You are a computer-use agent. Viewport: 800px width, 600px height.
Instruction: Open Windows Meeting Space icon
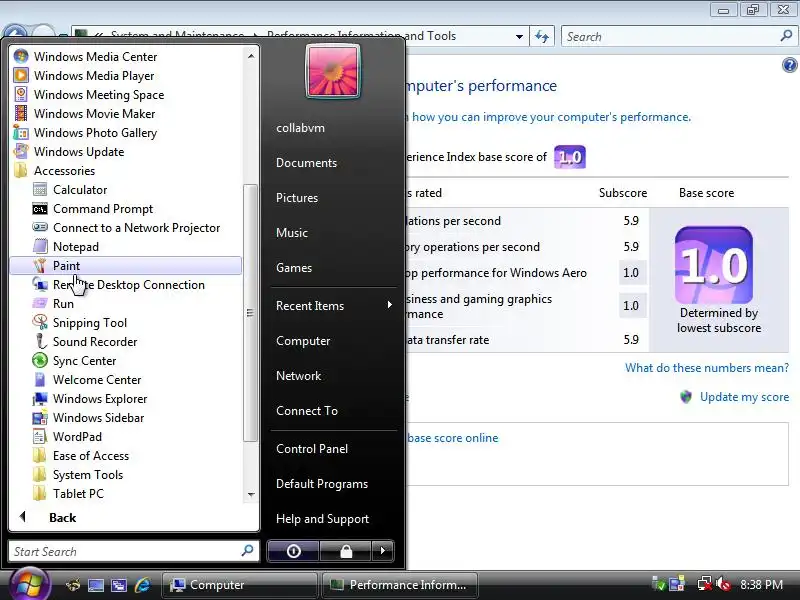coord(21,94)
